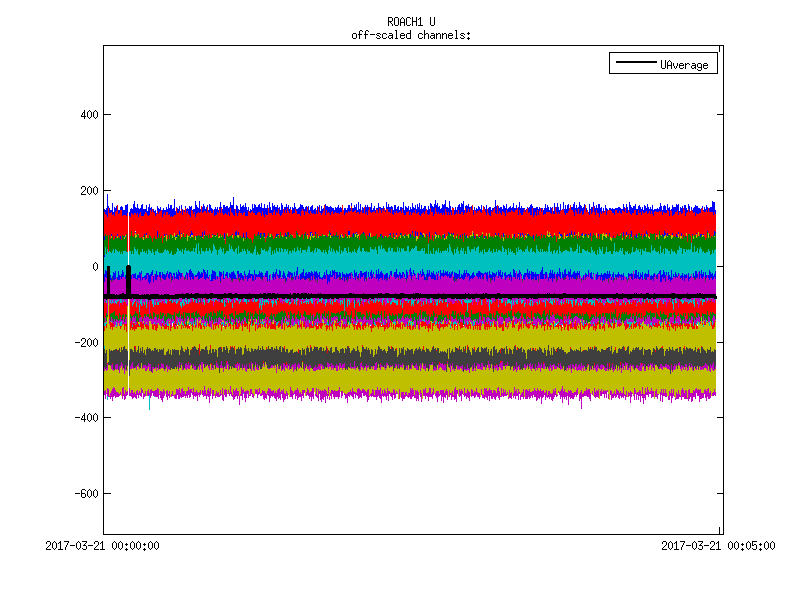The height and width of the screenshot is (600, 800).
Task: Click the ROACH1 U plot title
Action: [x=411, y=21]
